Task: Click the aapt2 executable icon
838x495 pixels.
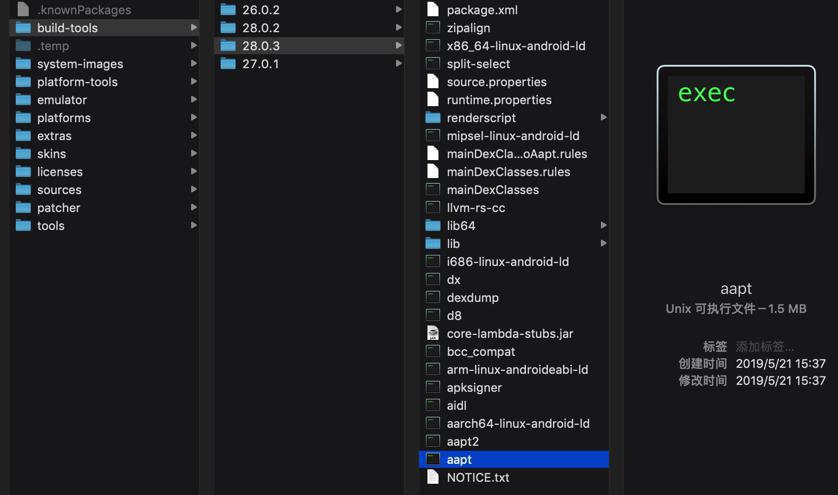Action: [x=433, y=442]
